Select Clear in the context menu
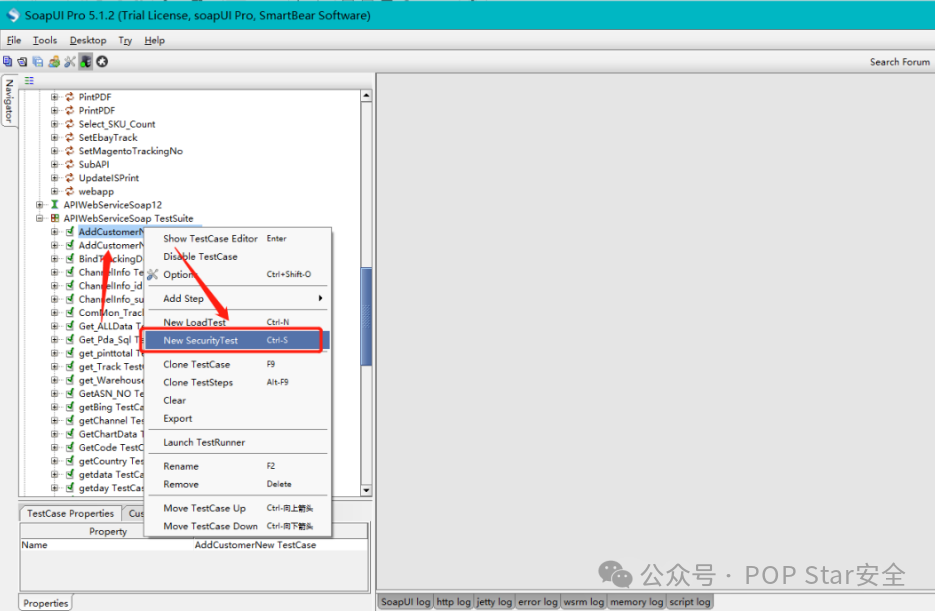This screenshot has width=935, height=612. [237, 400]
